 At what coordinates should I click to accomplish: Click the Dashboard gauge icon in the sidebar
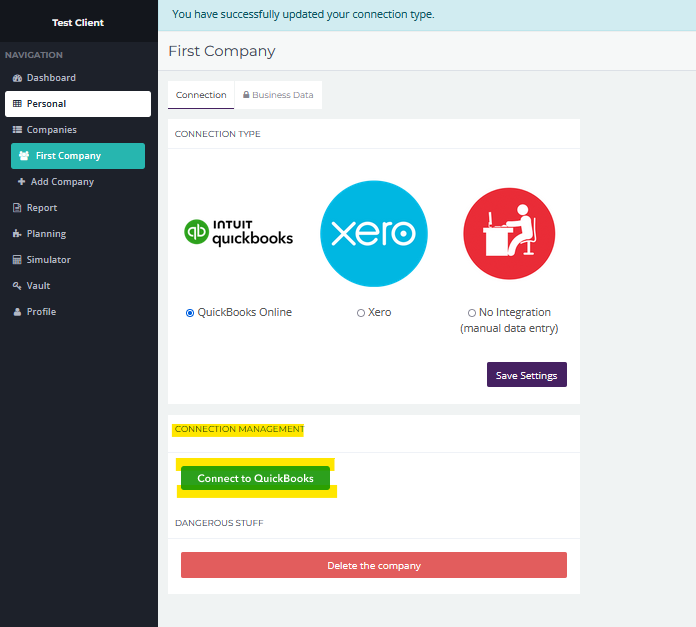[x=17, y=78]
